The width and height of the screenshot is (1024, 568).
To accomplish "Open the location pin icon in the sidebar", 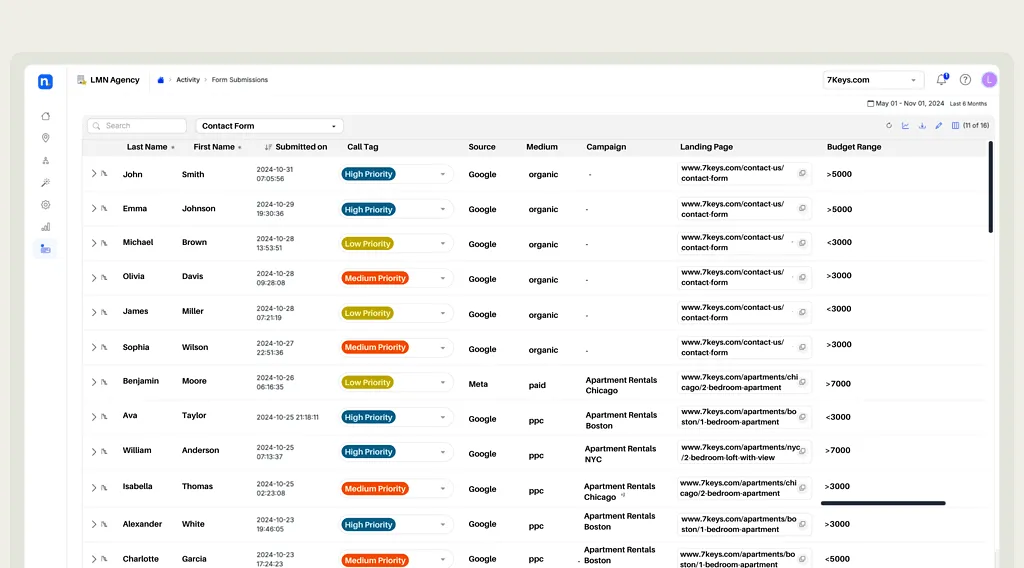I will [x=46, y=138].
